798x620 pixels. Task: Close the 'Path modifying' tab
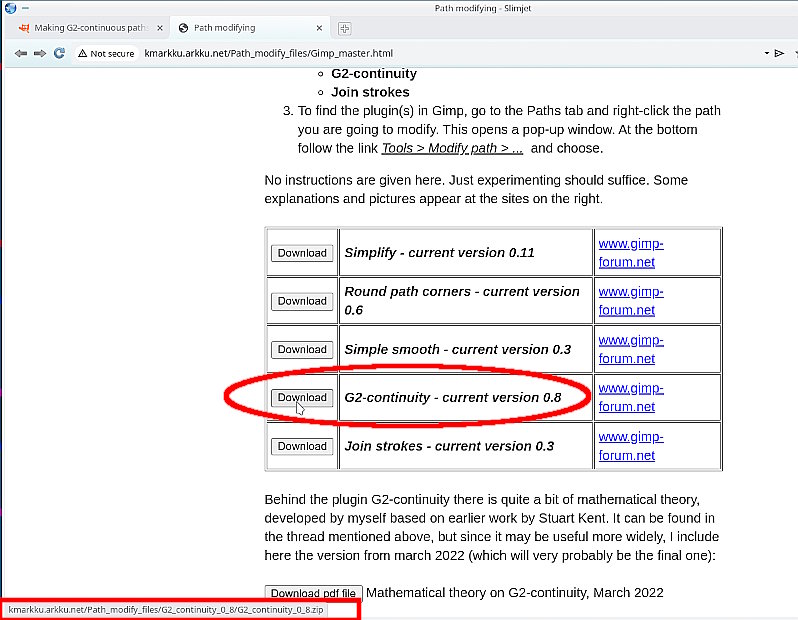(x=319, y=28)
